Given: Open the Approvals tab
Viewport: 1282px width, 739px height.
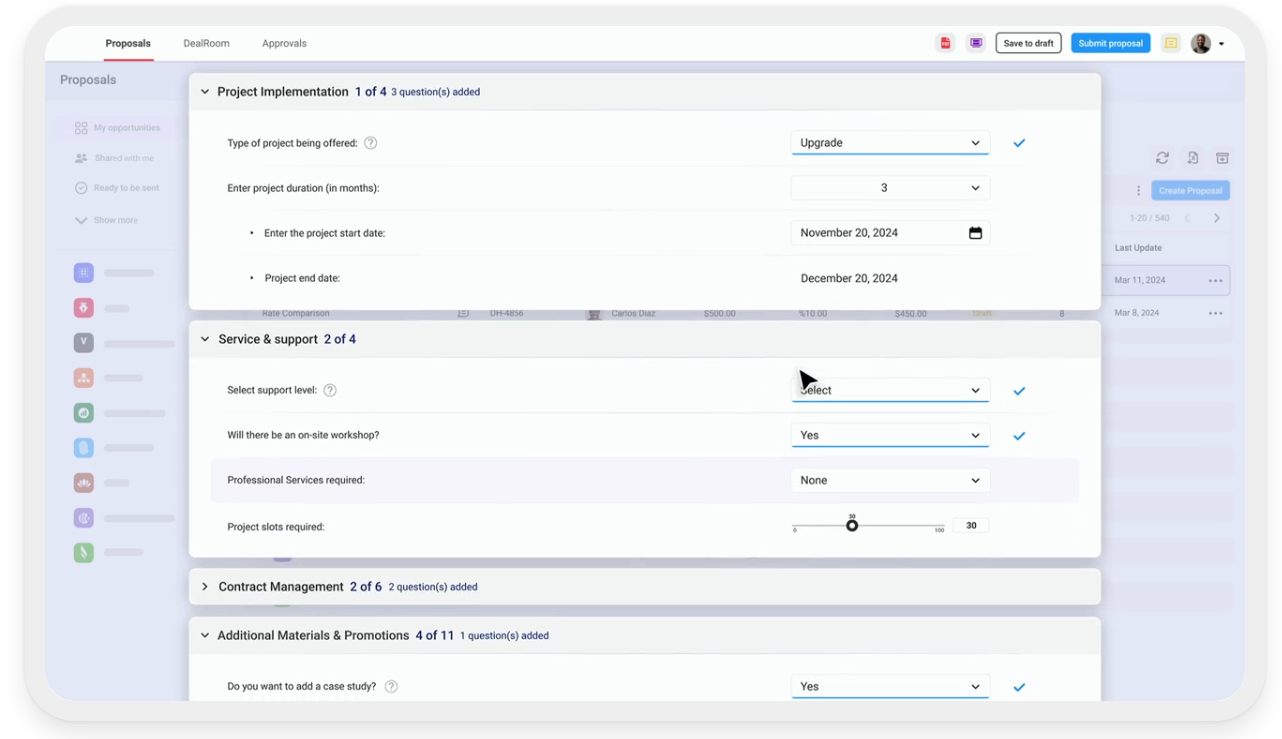Looking at the screenshot, I should click(284, 43).
